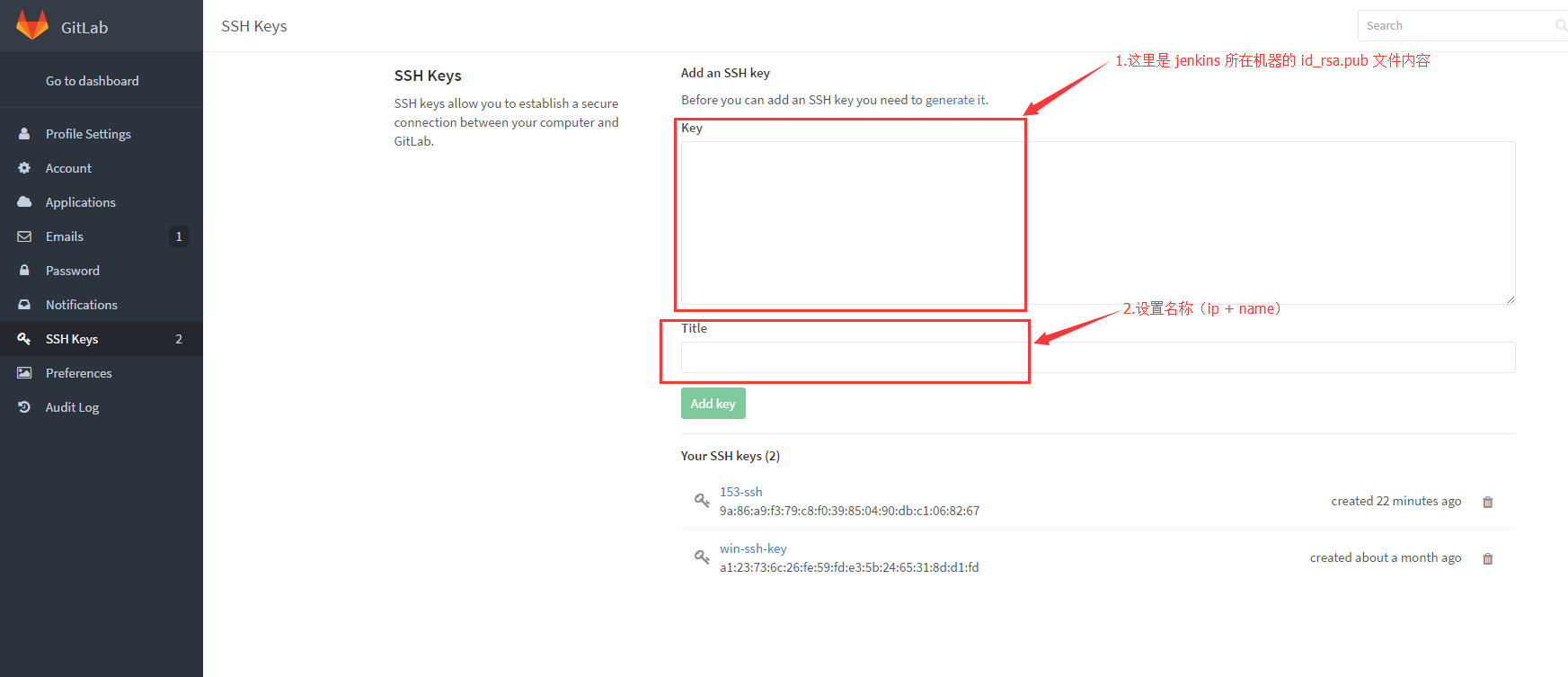
Task: Click the 'Add an SSH key' heading
Action: click(x=725, y=73)
